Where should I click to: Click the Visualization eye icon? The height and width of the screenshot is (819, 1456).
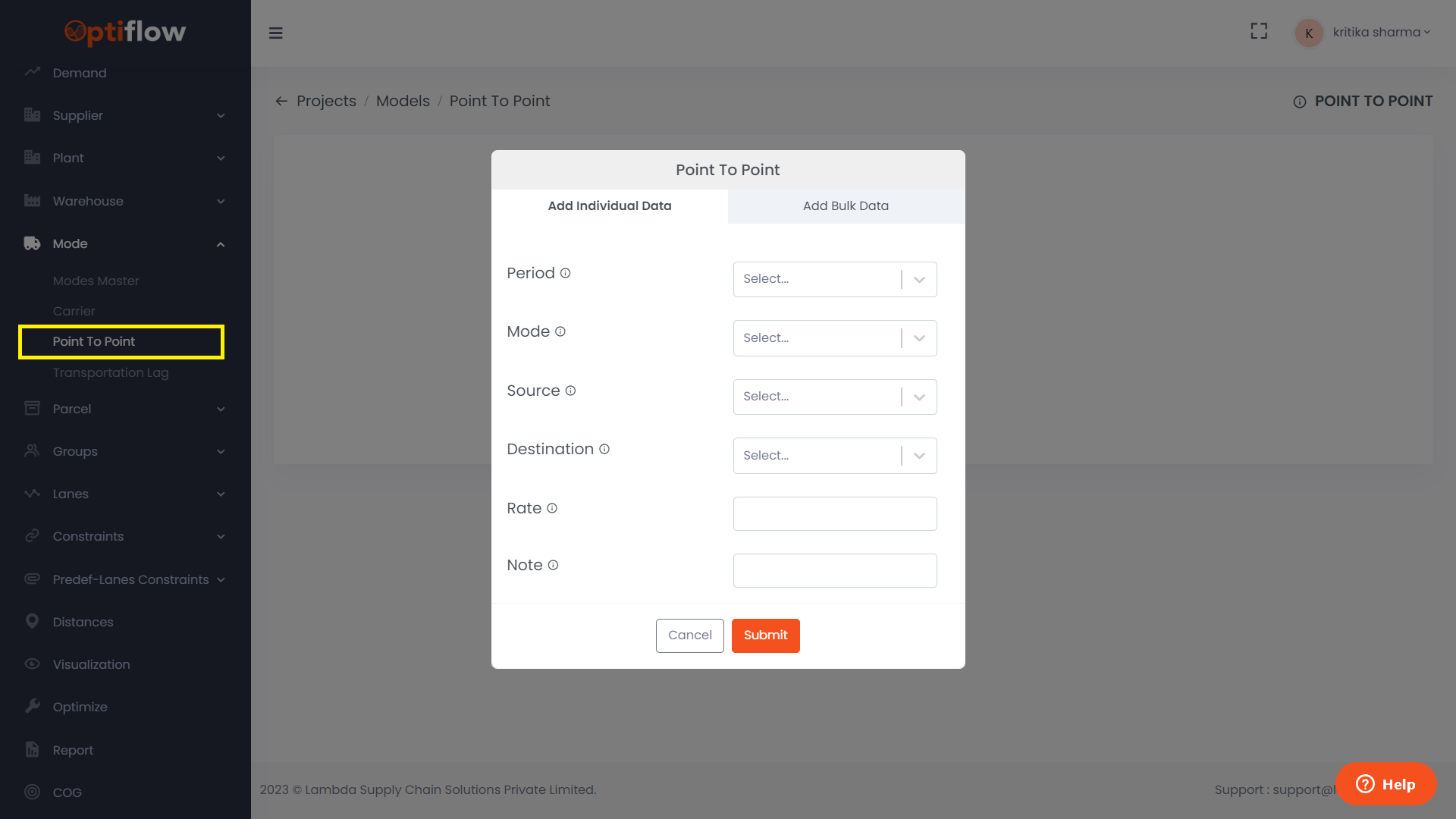(32, 664)
